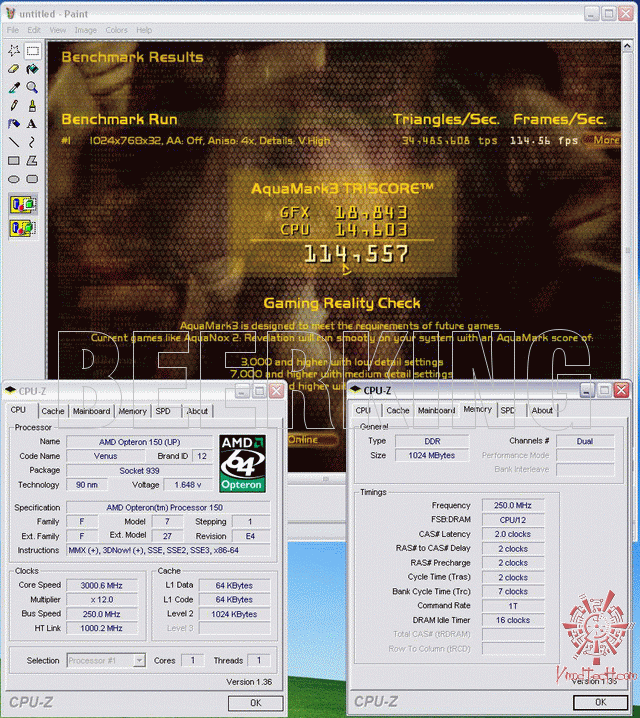This screenshot has width=640, height=718.
Task: Switch to About tab in left CPU-Z window
Action: [x=197, y=411]
